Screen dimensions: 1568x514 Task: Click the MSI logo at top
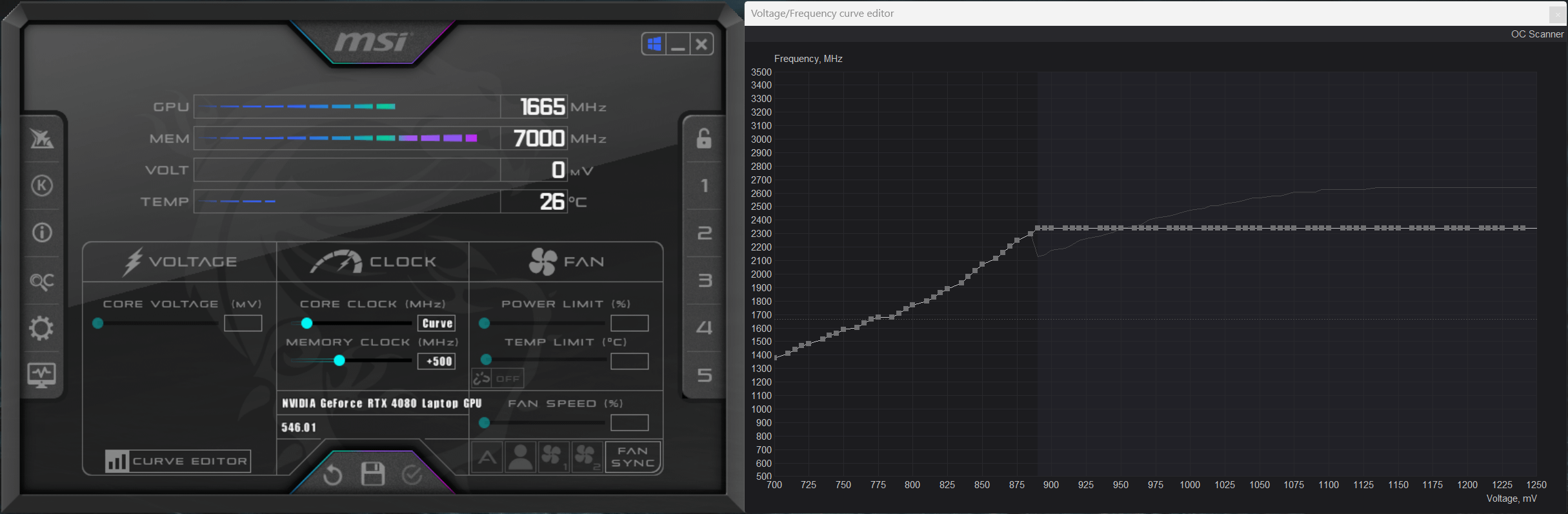372,42
